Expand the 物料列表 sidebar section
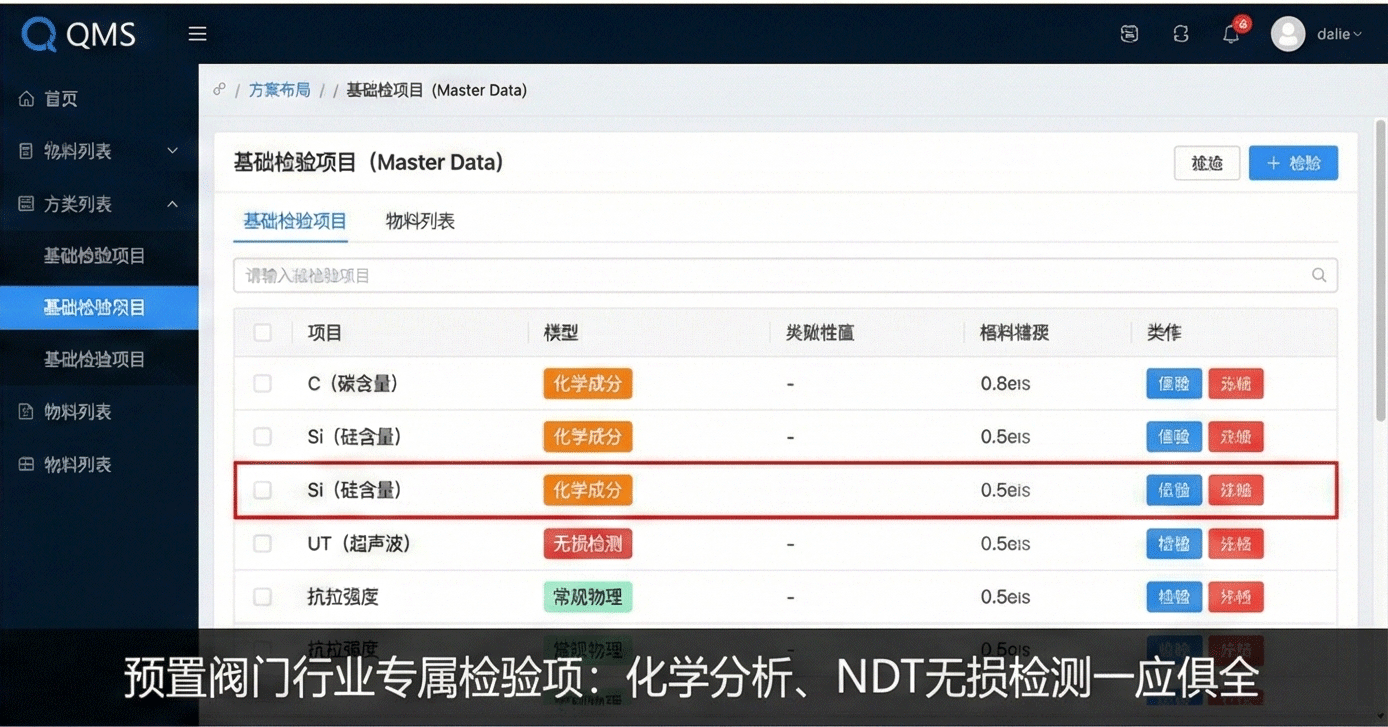The width and height of the screenshot is (1388, 727). [171, 150]
